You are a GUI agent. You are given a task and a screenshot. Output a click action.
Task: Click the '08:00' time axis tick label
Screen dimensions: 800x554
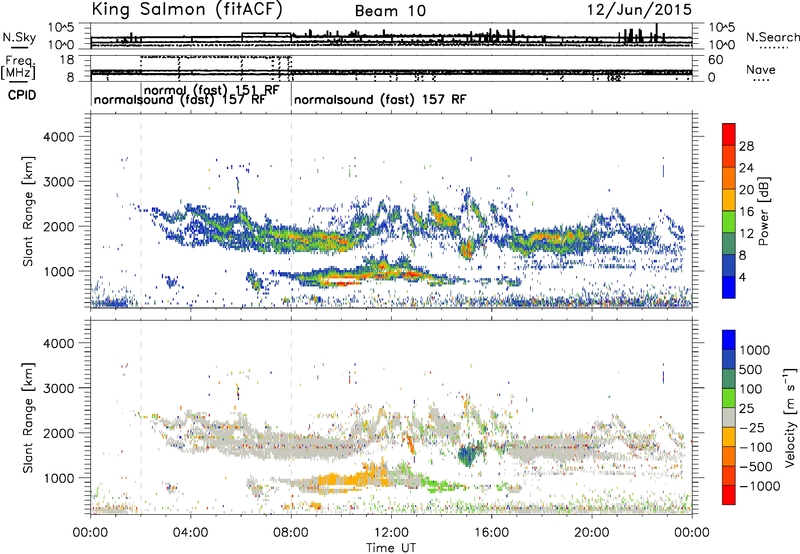(x=291, y=533)
